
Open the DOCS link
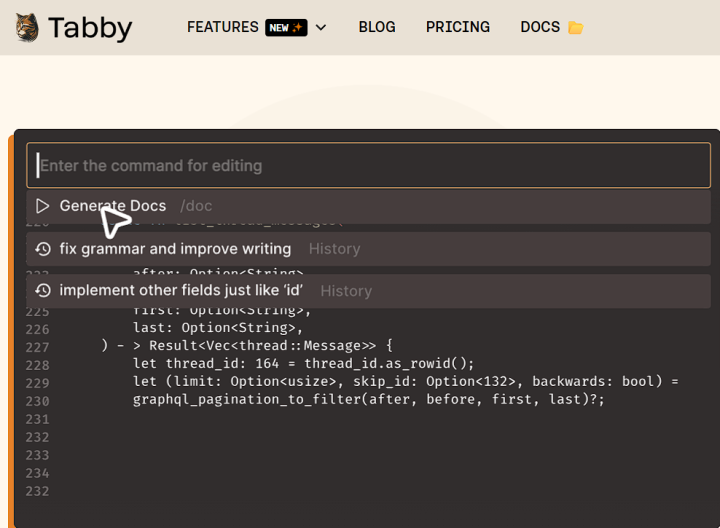point(540,27)
